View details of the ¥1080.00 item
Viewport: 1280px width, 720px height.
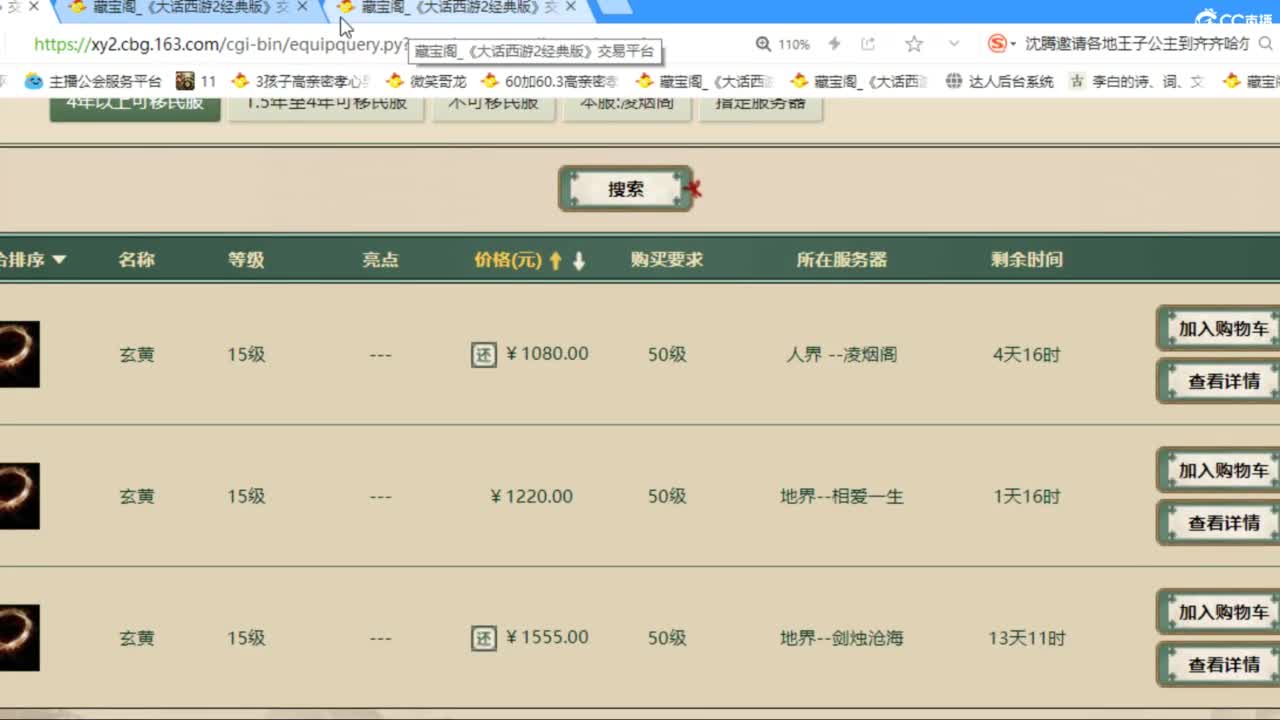tap(1220, 381)
